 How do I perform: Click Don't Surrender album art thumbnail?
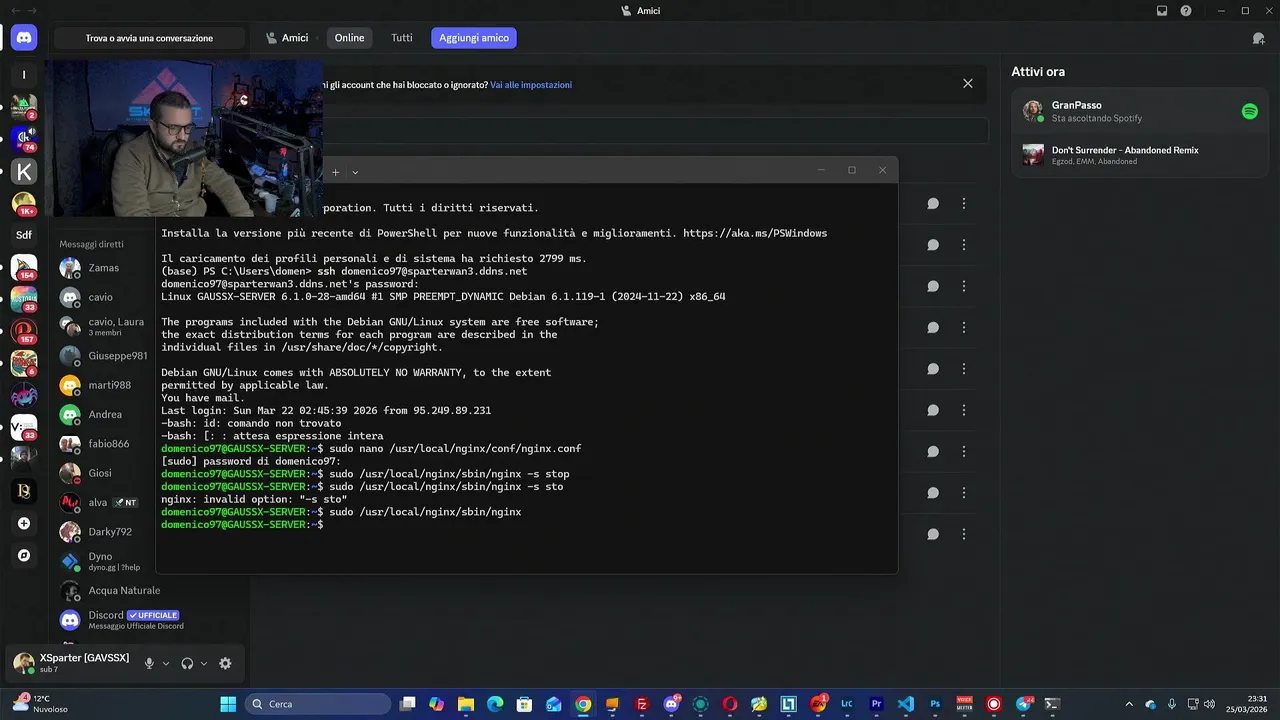(x=1033, y=155)
